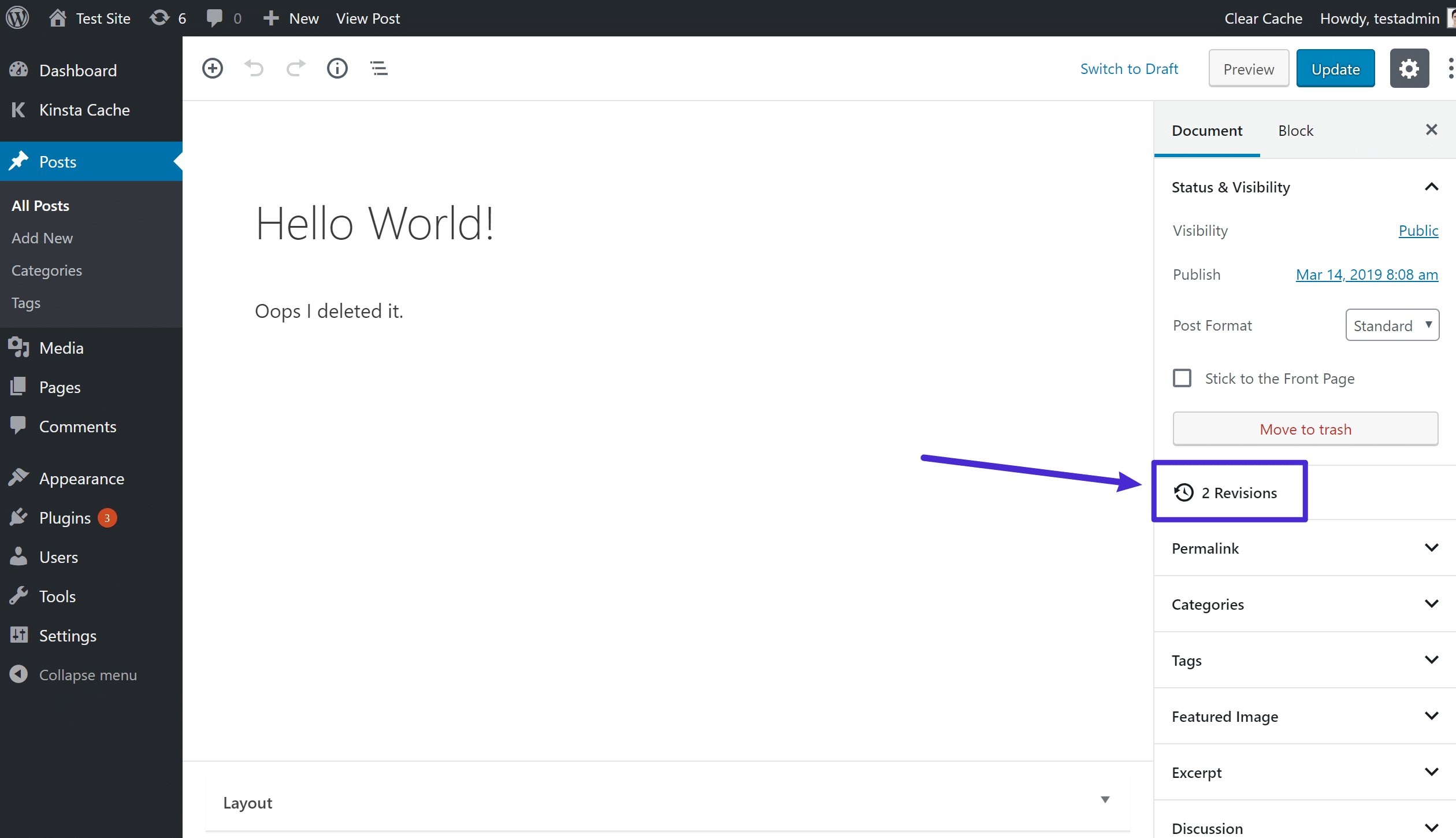Viewport: 1456px width, 838px height.
Task: Expand the Categories section
Action: coord(1431,604)
